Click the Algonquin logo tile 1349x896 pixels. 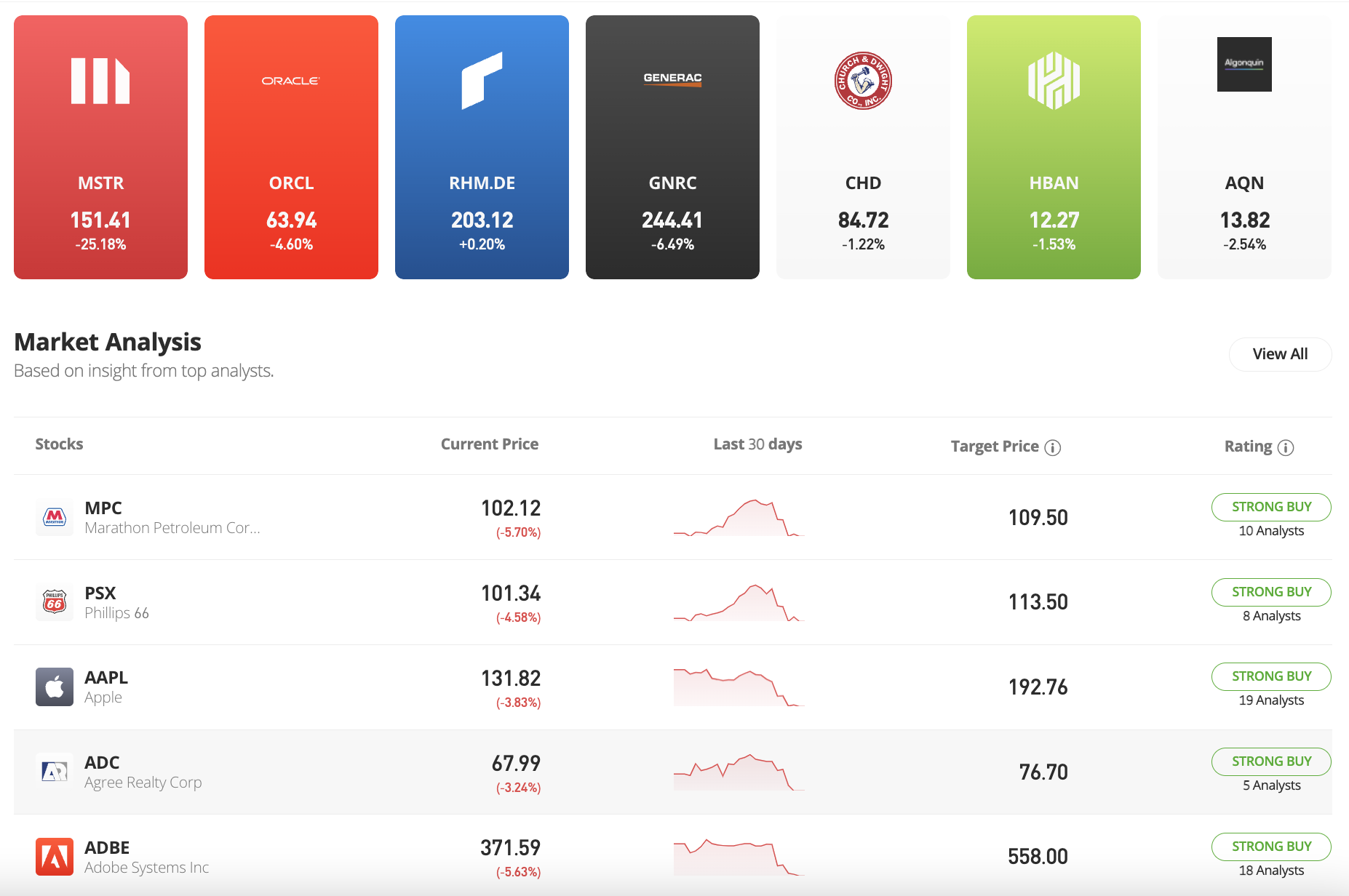click(1244, 64)
